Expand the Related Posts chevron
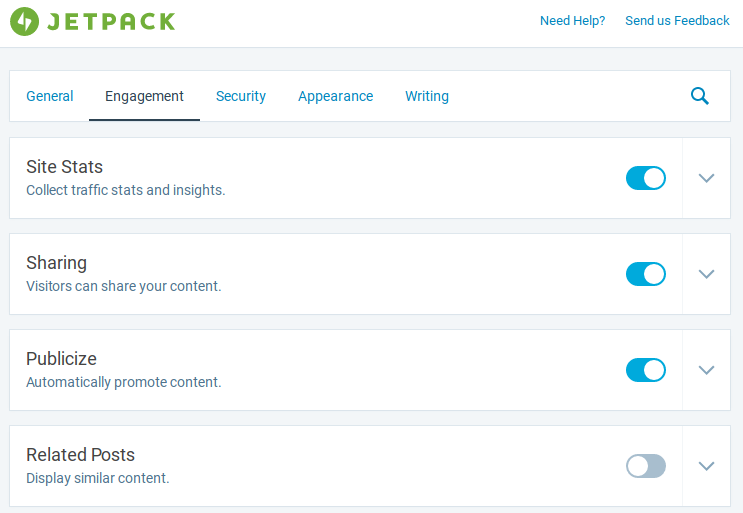 click(x=707, y=466)
